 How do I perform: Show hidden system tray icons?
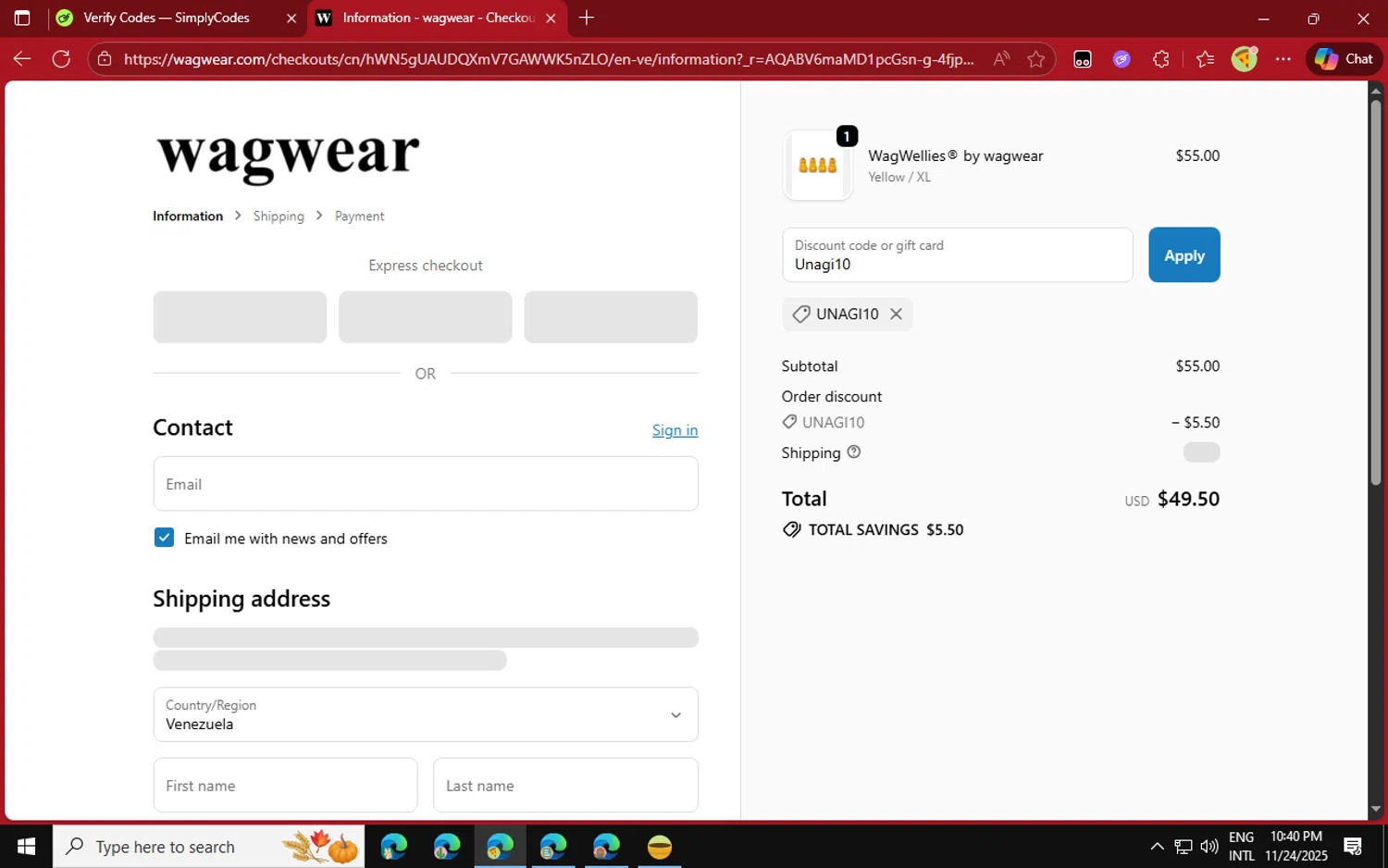[x=1157, y=847]
